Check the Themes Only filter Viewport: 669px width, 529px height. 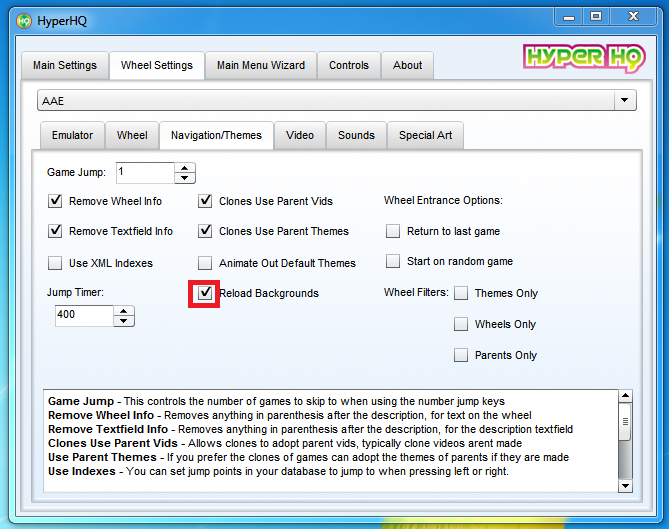click(x=461, y=293)
